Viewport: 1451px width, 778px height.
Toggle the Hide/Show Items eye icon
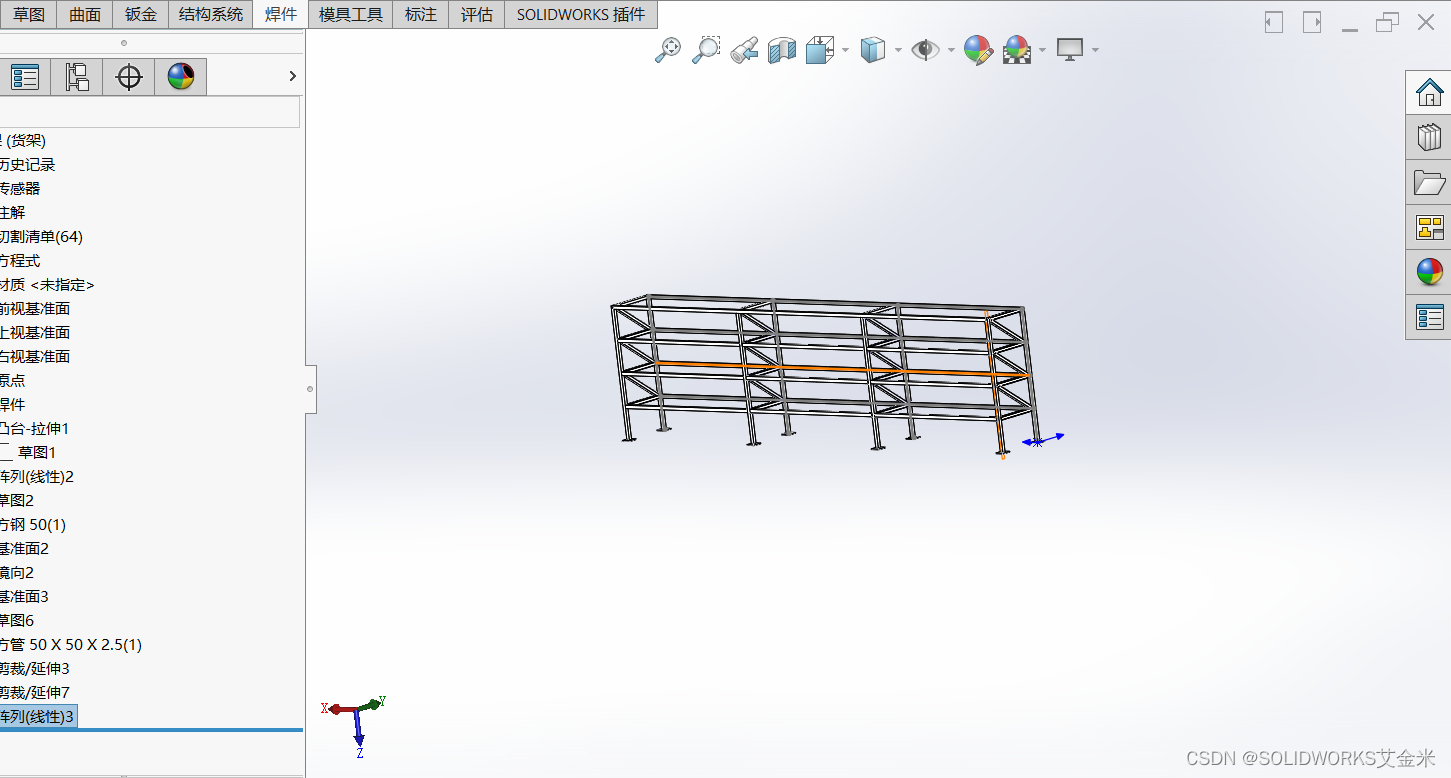pos(925,50)
